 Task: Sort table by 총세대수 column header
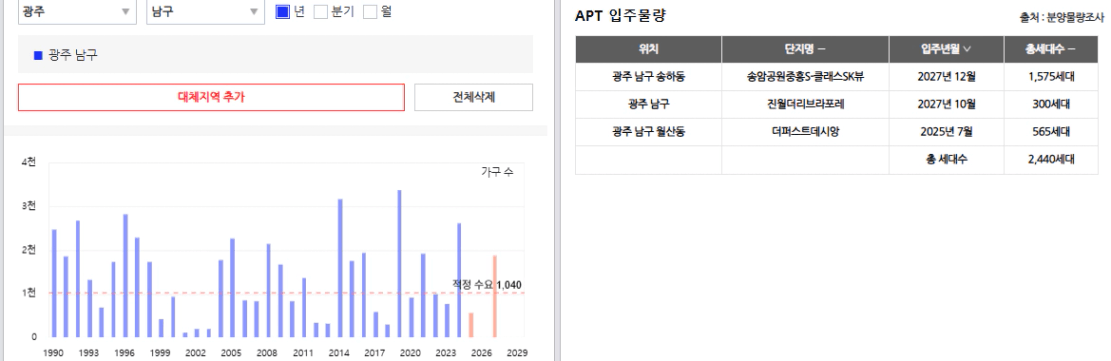(x=1051, y=49)
